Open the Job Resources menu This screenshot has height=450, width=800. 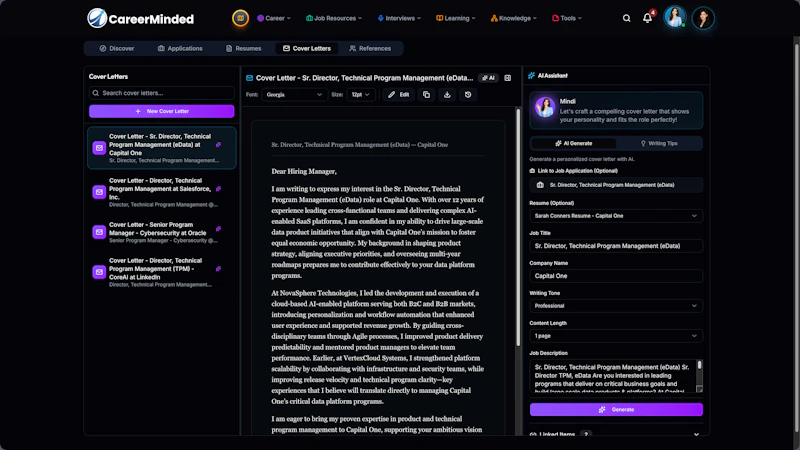pyautogui.click(x=334, y=18)
